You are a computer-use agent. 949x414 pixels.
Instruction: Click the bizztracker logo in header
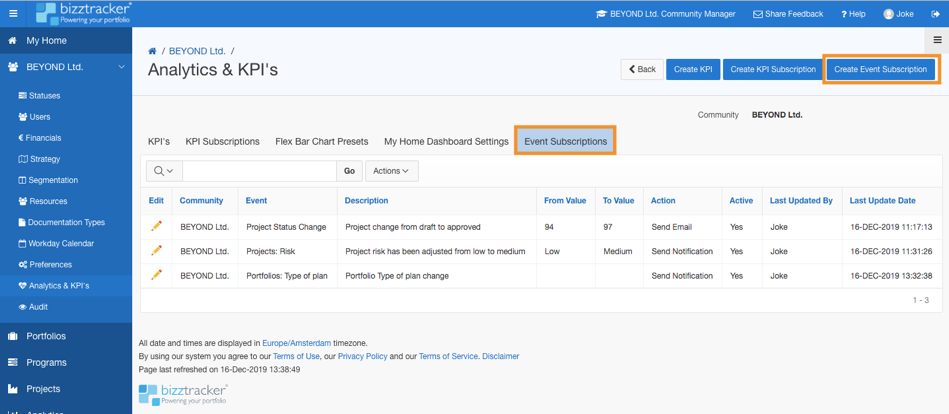(x=84, y=13)
